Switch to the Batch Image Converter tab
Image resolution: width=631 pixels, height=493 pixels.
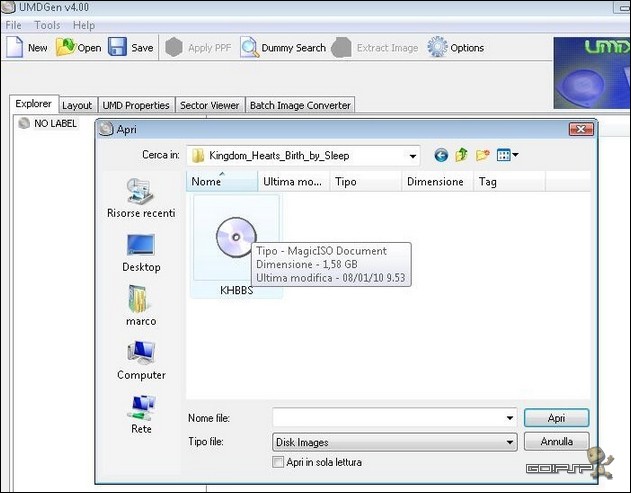300,105
